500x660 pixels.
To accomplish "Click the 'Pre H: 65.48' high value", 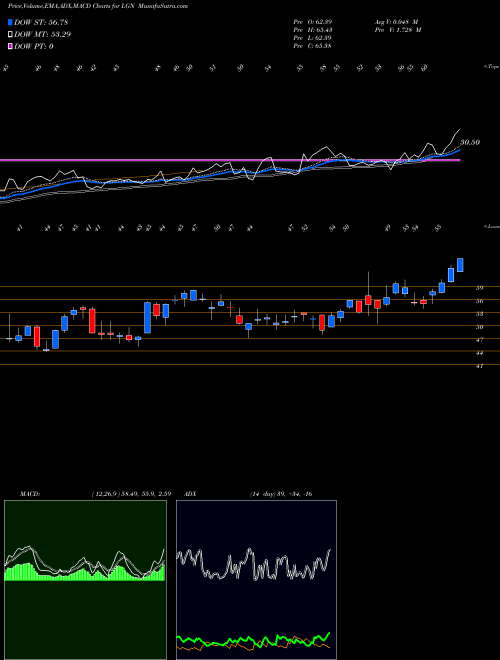I will click(312, 30).
